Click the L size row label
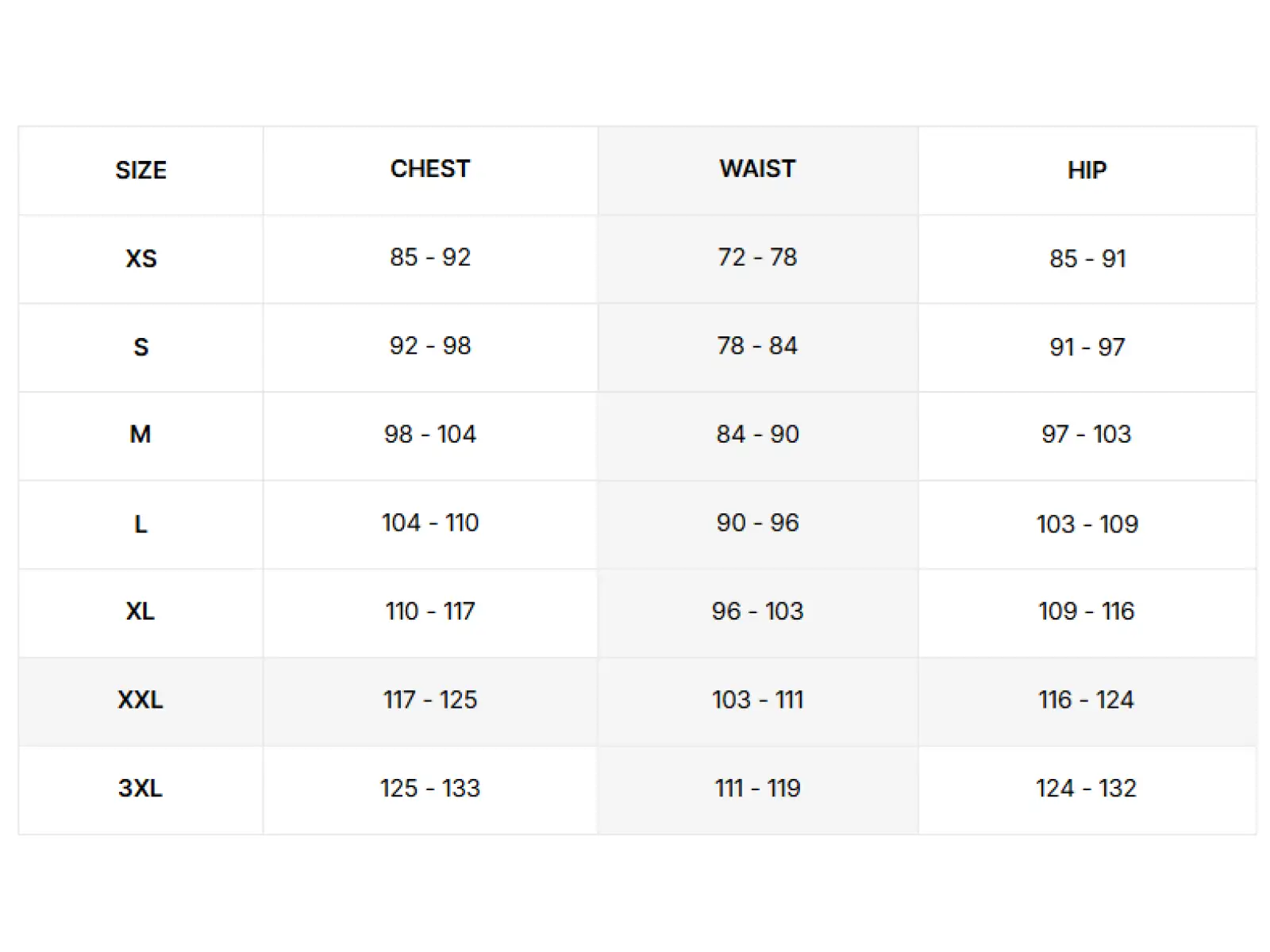 tap(140, 524)
